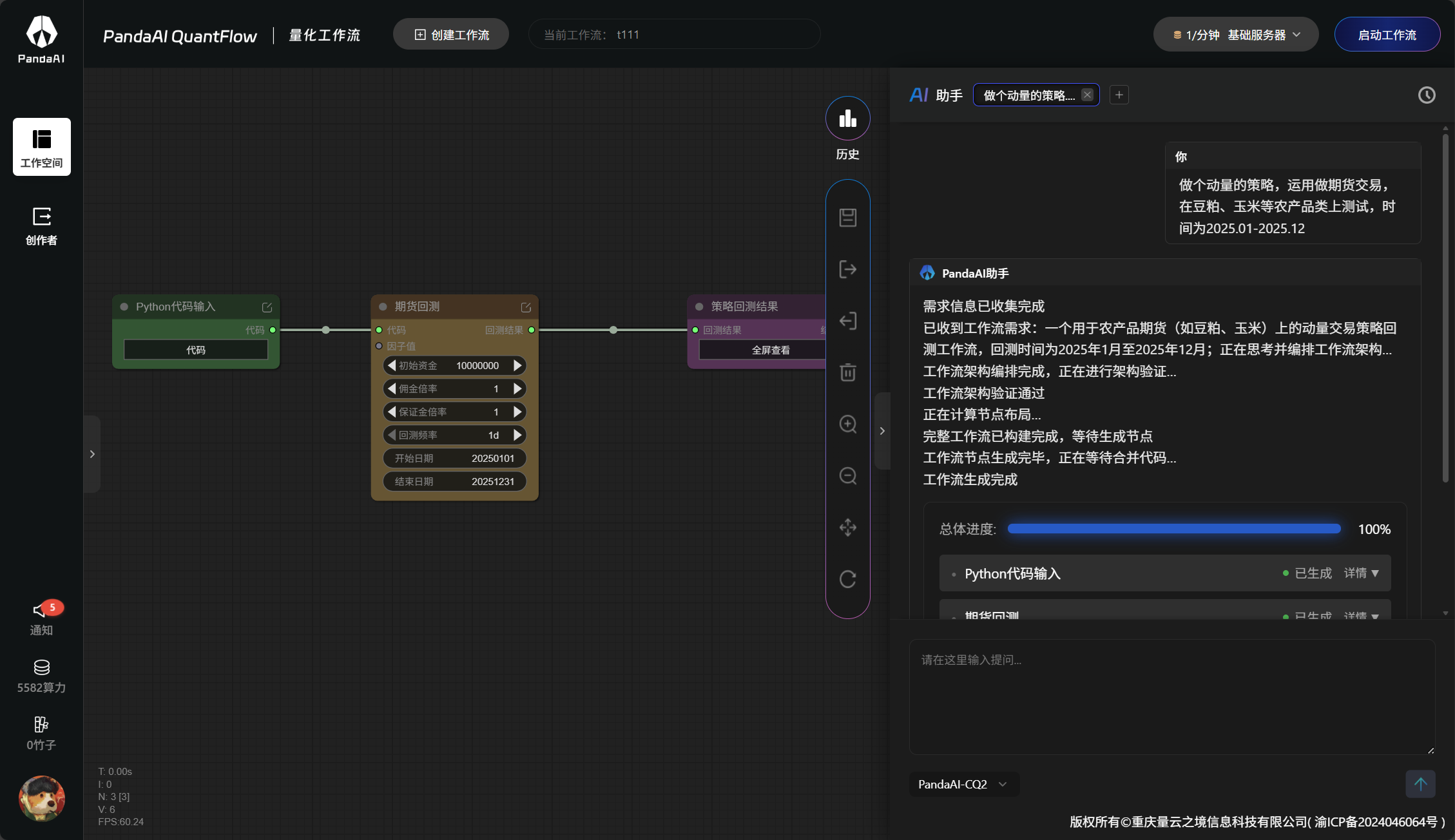Click the export arrow icon in canvas toolbar
The width and height of the screenshot is (1455, 840).
point(848,269)
